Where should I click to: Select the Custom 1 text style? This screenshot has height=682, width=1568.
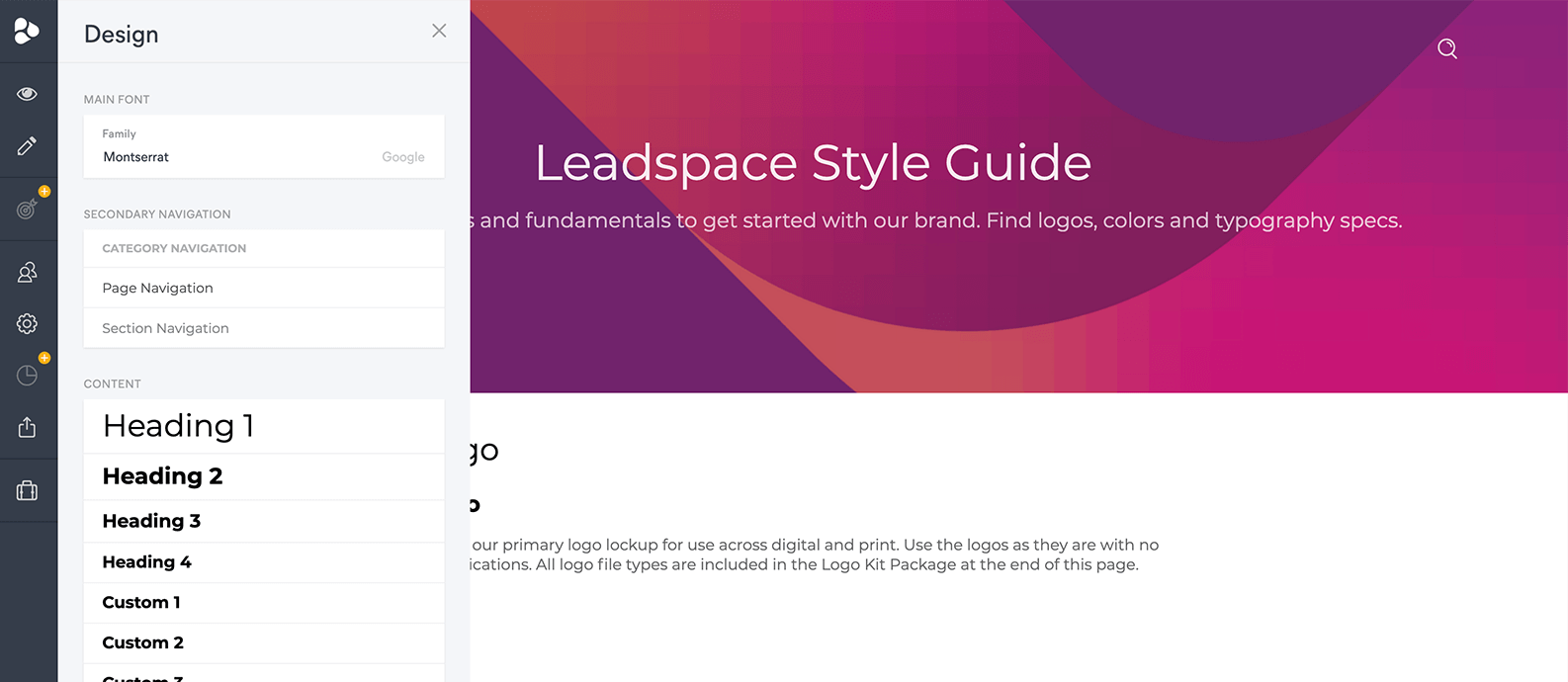tap(264, 603)
